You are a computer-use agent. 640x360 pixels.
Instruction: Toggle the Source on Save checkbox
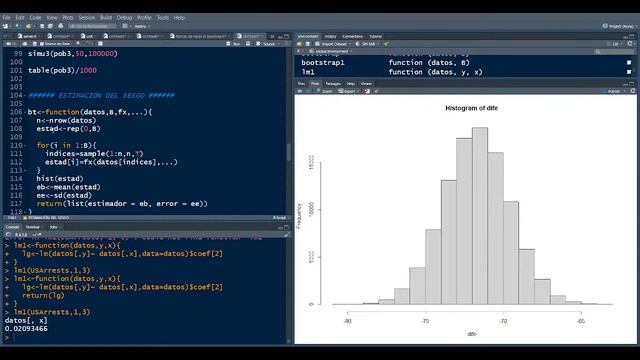(x=55, y=44)
